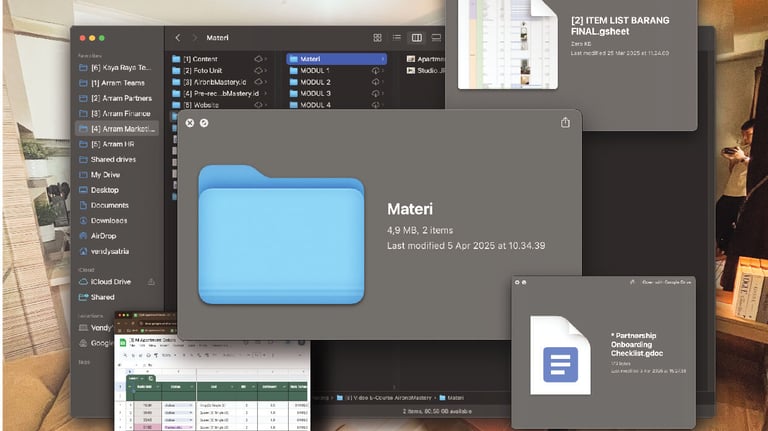Expand [4] Pre-rec...bMastery.id row chevron
The image size is (768, 431).
(265, 93)
